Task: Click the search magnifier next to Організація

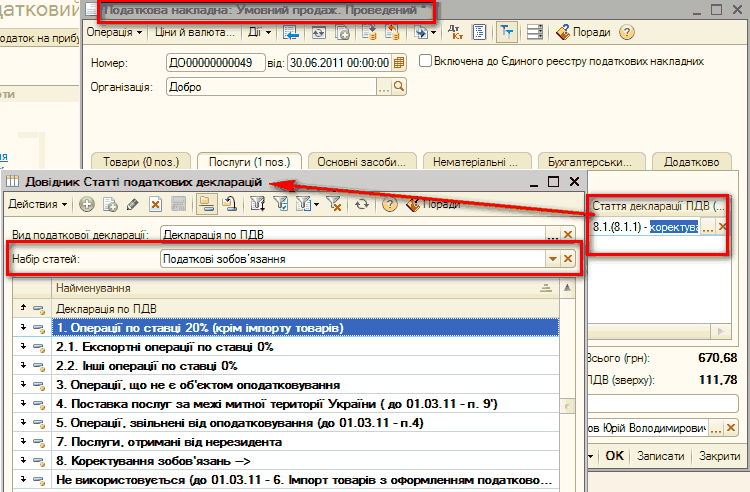Action: (x=399, y=87)
